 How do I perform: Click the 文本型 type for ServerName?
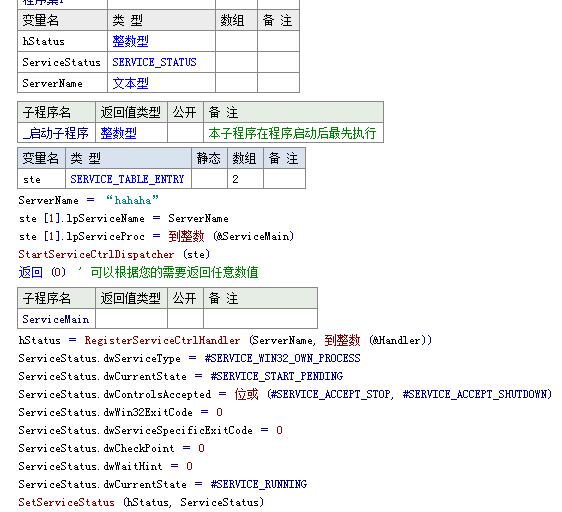(x=130, y=84)
